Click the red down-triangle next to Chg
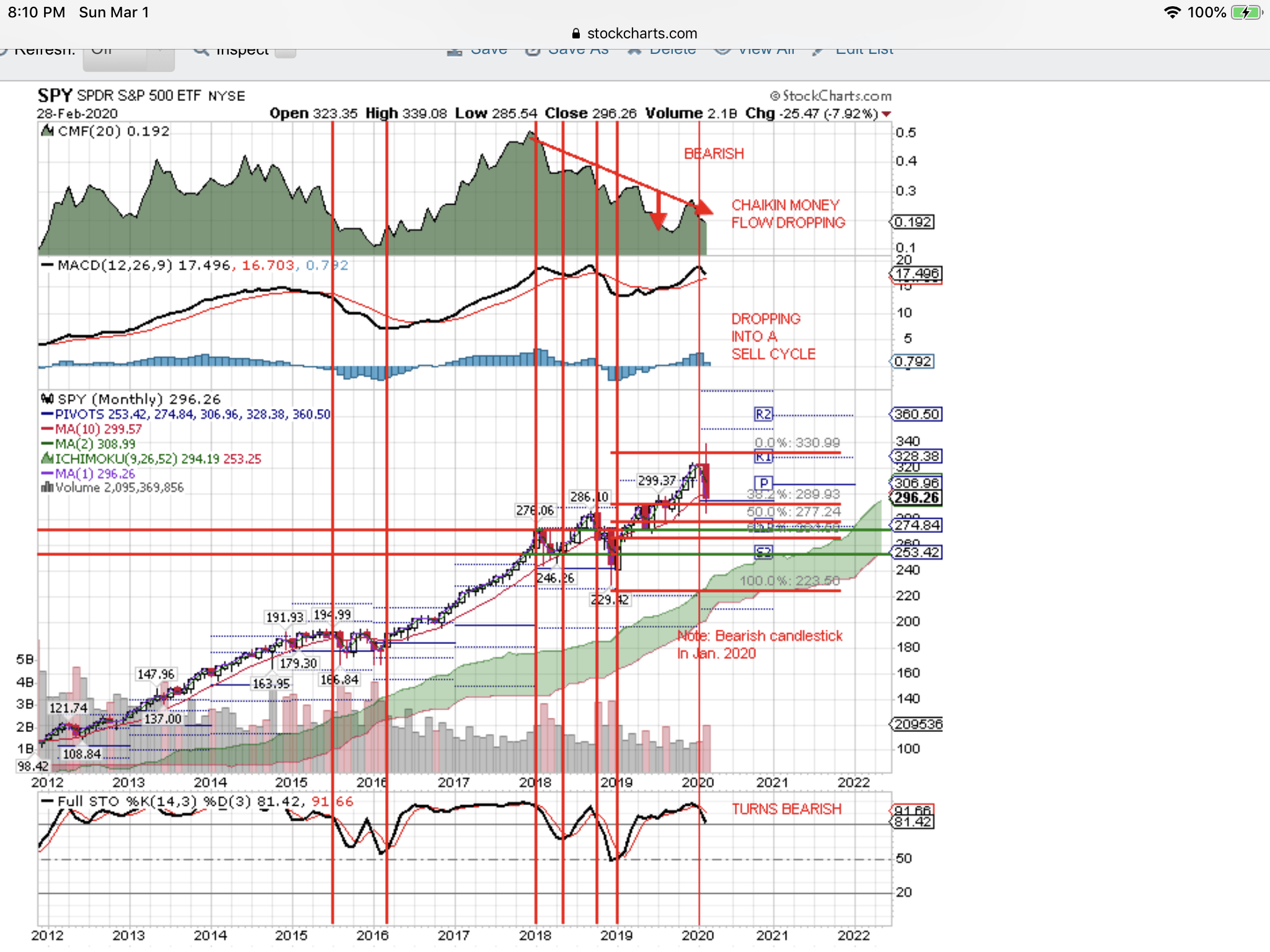Image resolution: width=1270 pixels, height=952 pixels. point(887,114)
